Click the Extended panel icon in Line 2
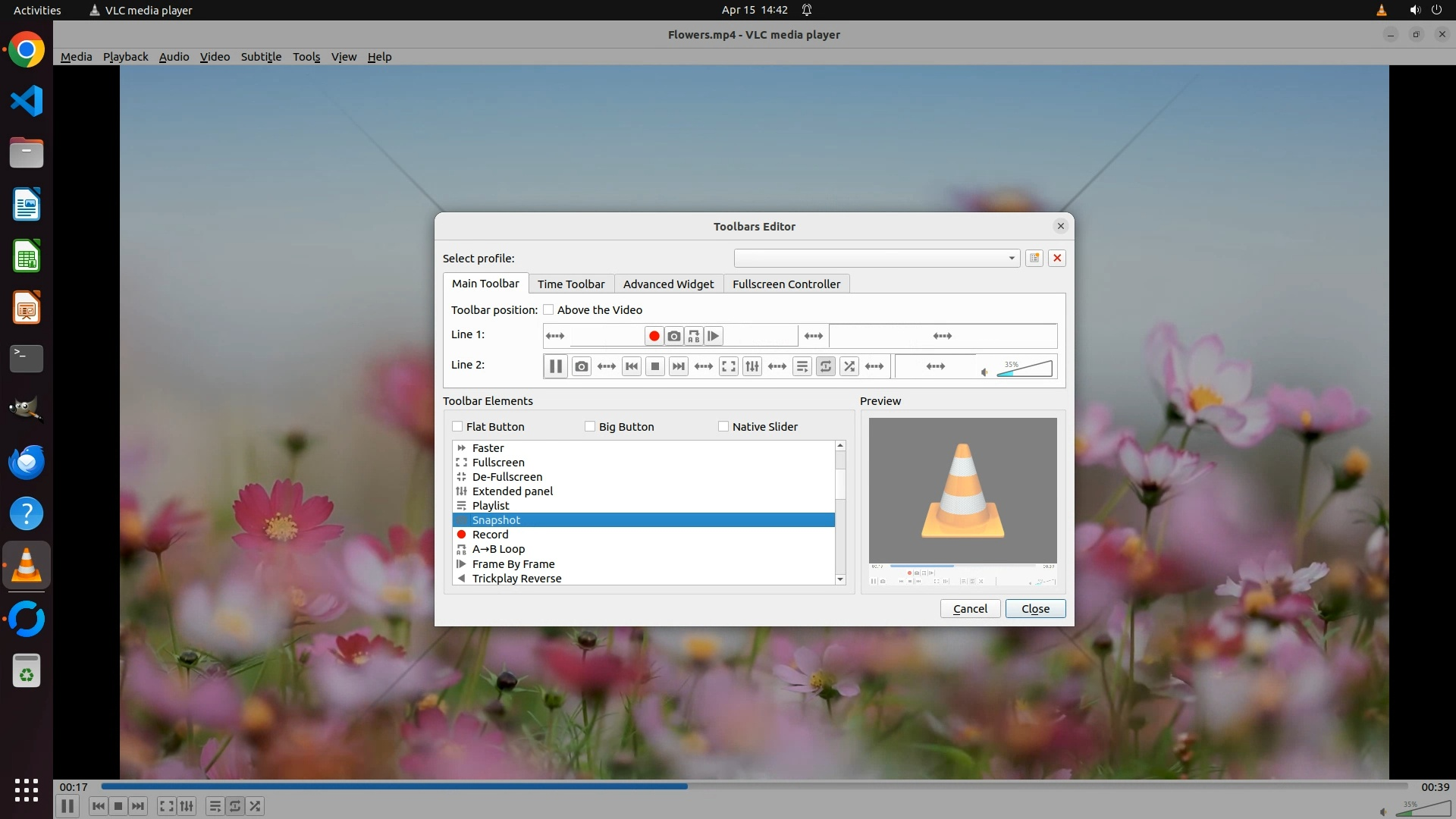The width and height of the screenshot is (1456, 819). (752, 366)
